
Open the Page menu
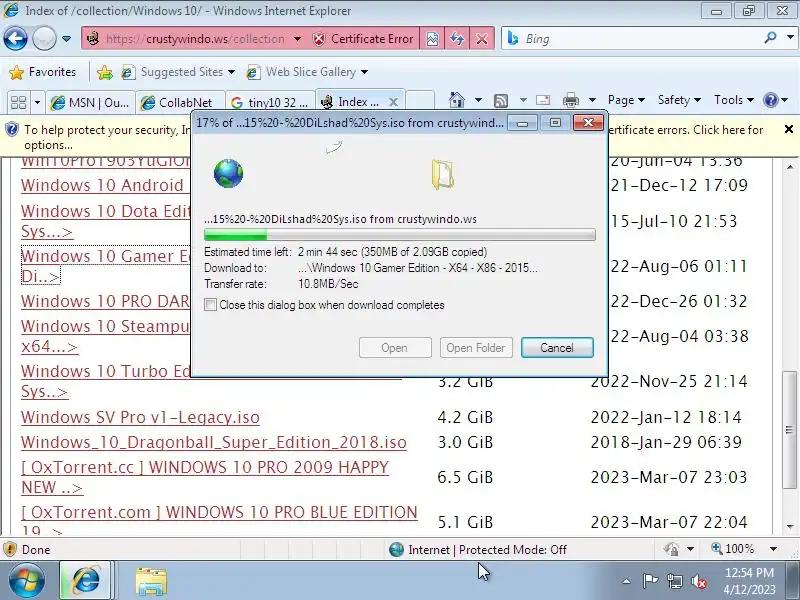pyautogui.click(x=626, y=100)
